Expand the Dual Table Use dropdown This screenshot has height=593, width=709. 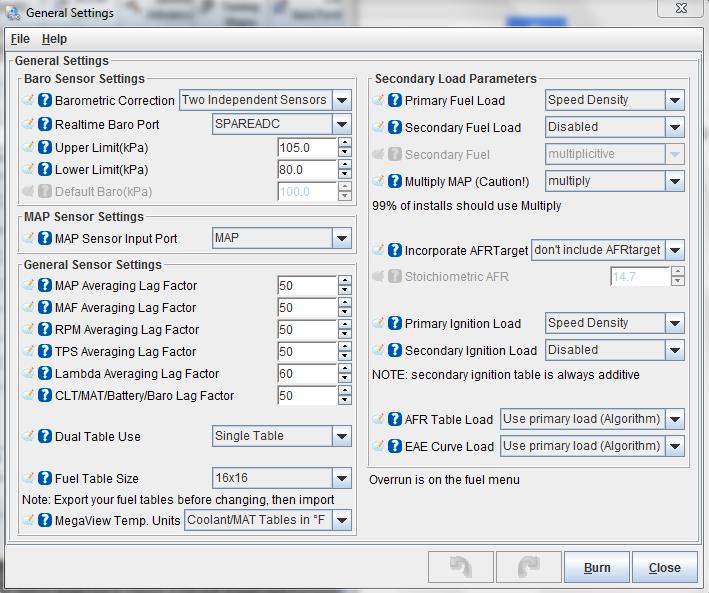click(342, 436)
